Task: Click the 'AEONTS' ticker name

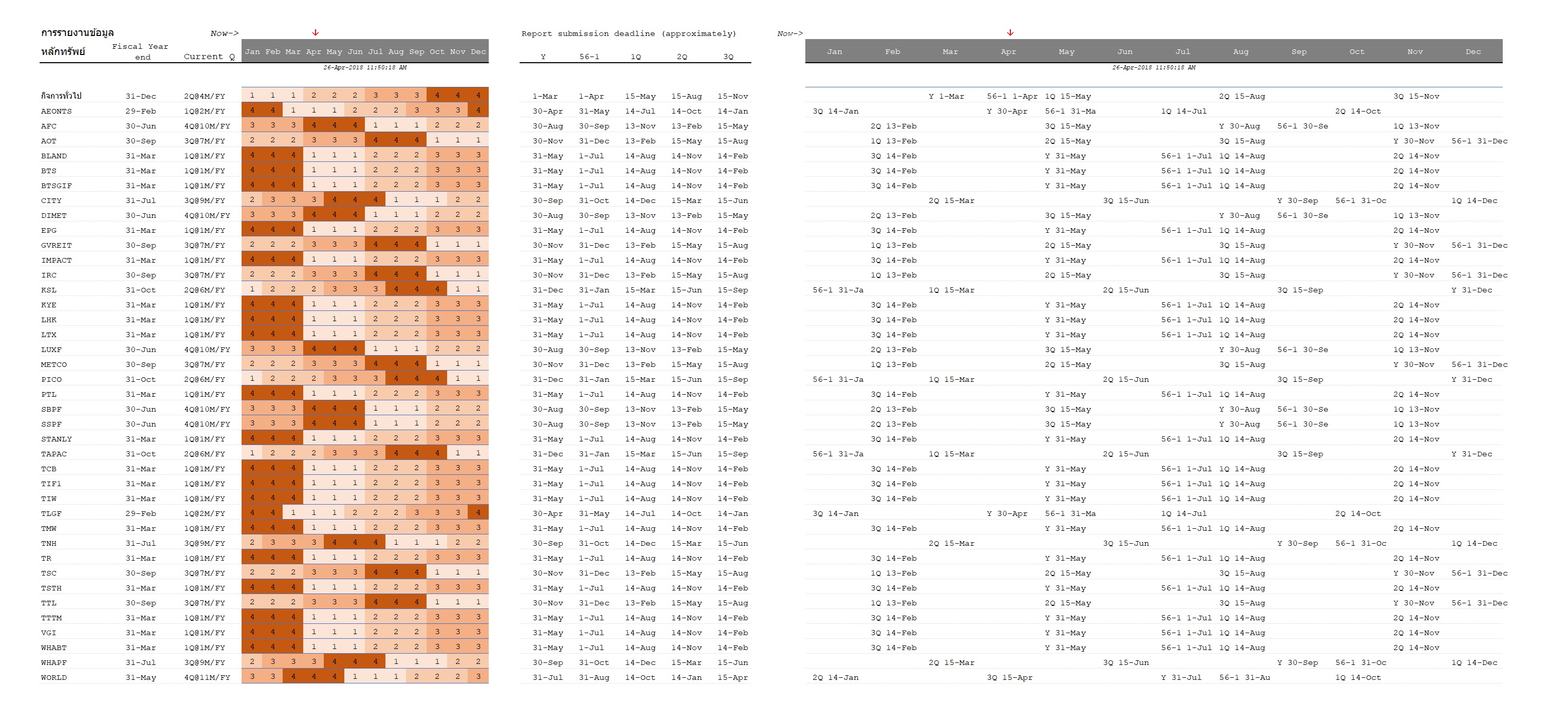Action: [56, 112]
